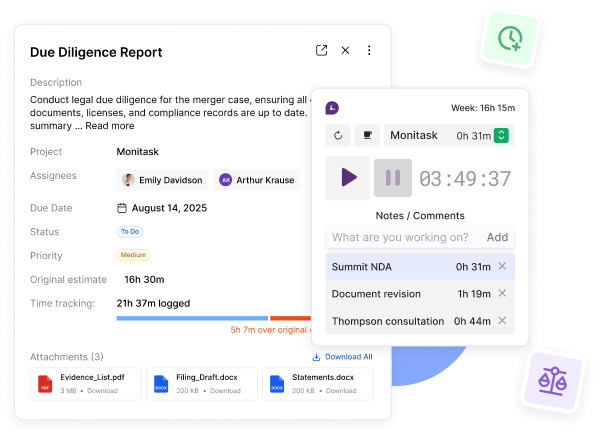600x438 pixels.
Task: Click Emily Davidson's avatar photo
Action: coord(128,180)
